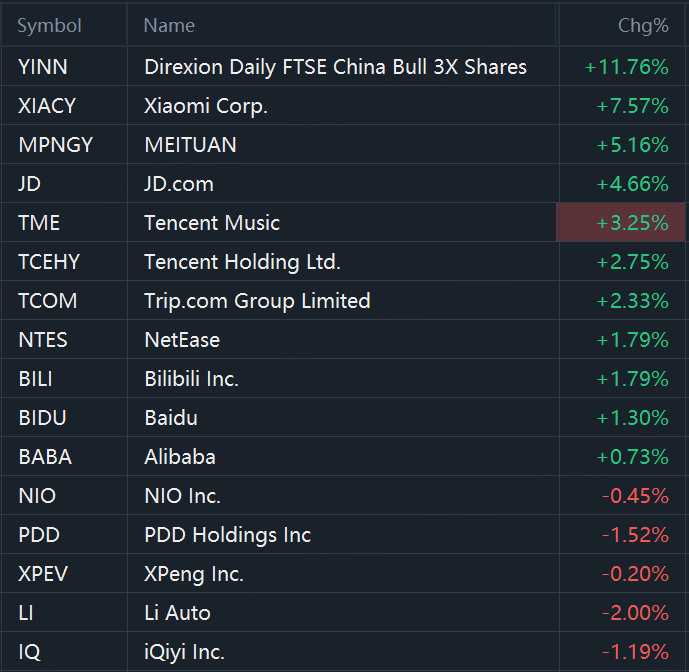689x672 pixels.
Task: Sort by Name column header
Action: 169,26
